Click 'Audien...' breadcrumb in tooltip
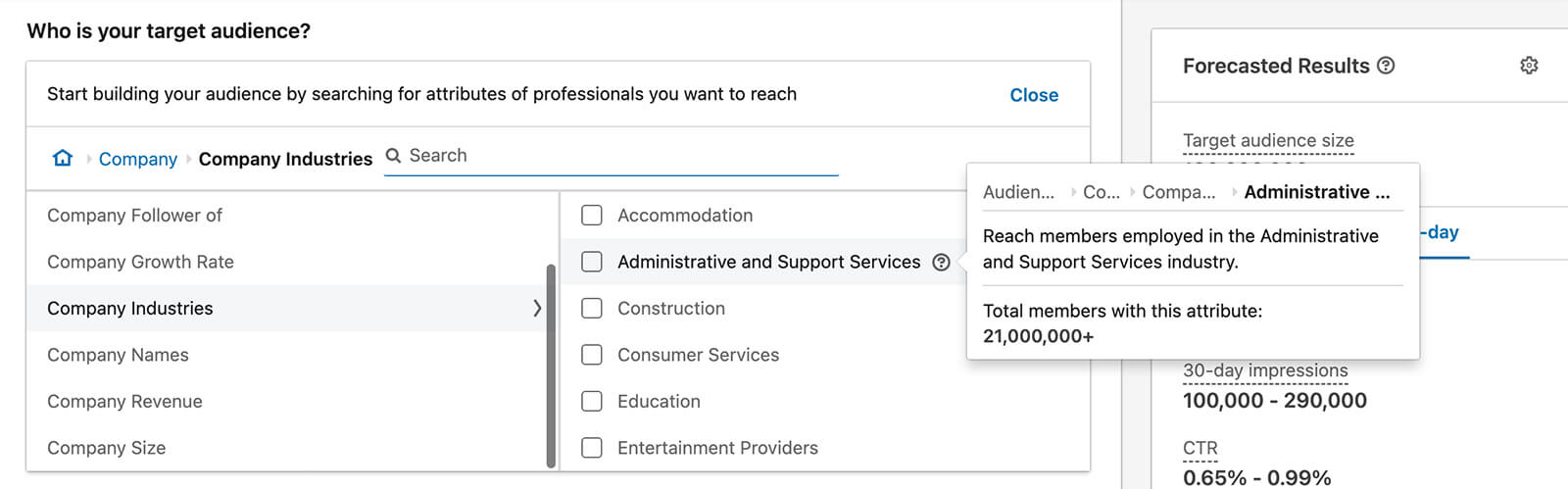1568x489 pixels. tap(1019, 192)
